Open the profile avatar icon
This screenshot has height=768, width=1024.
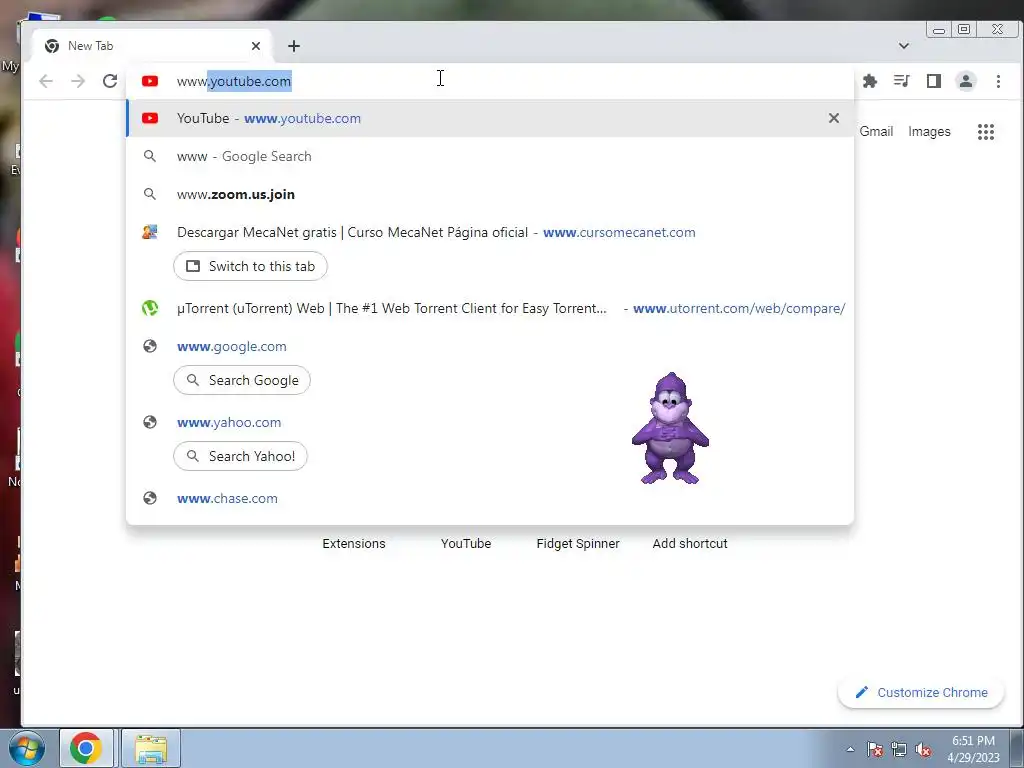pos(965,81)
